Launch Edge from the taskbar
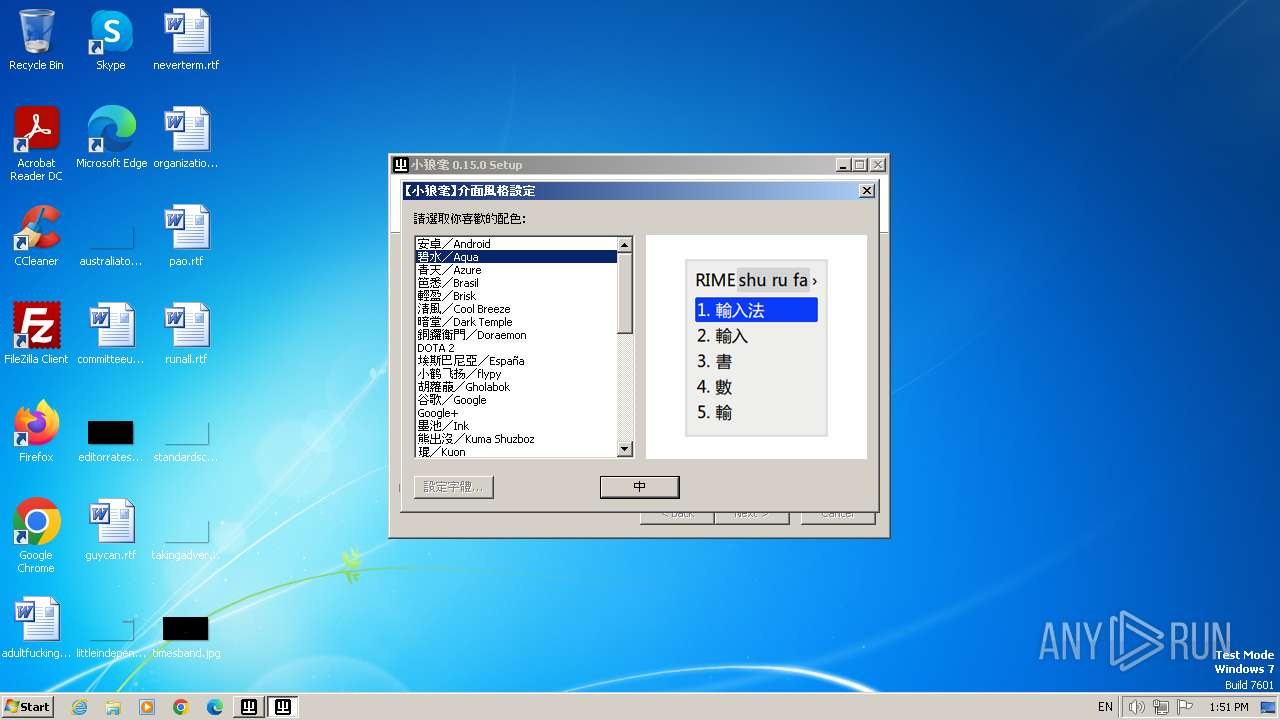 (x=215, y=707)
